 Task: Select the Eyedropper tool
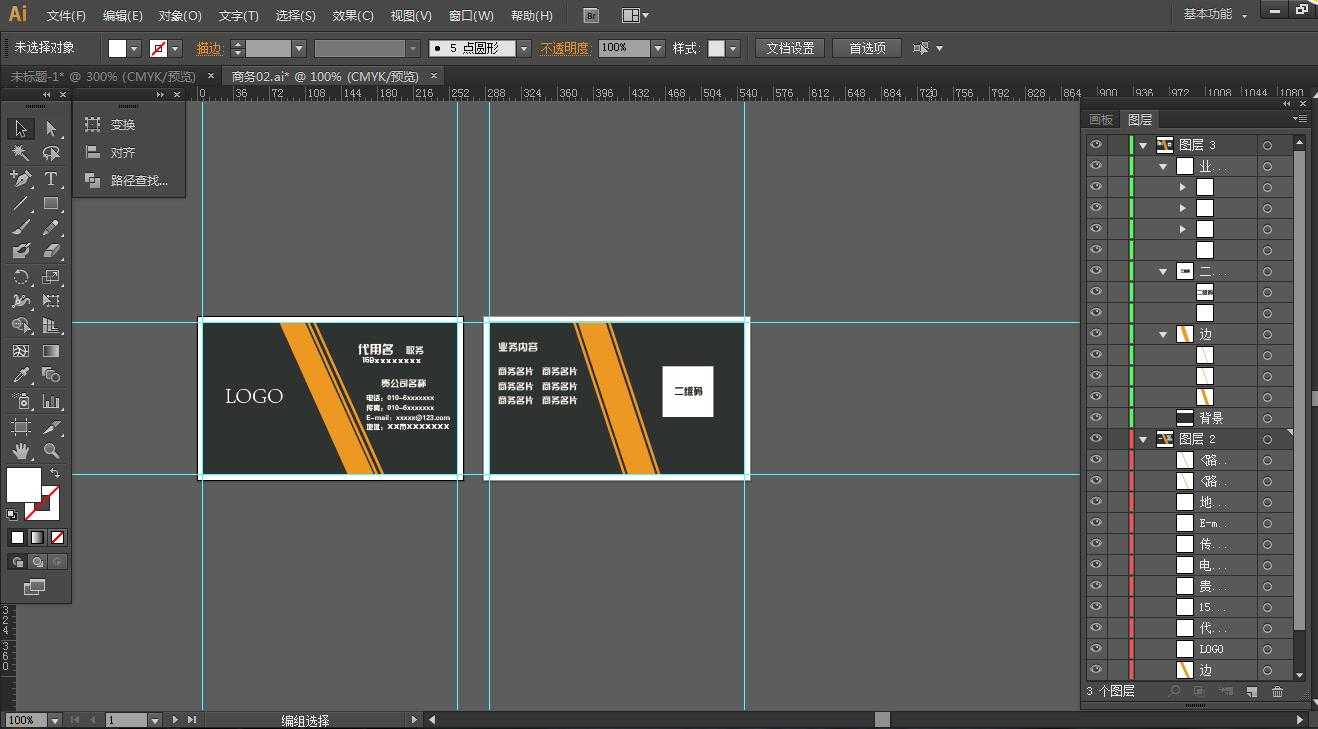tap(21, 376)
